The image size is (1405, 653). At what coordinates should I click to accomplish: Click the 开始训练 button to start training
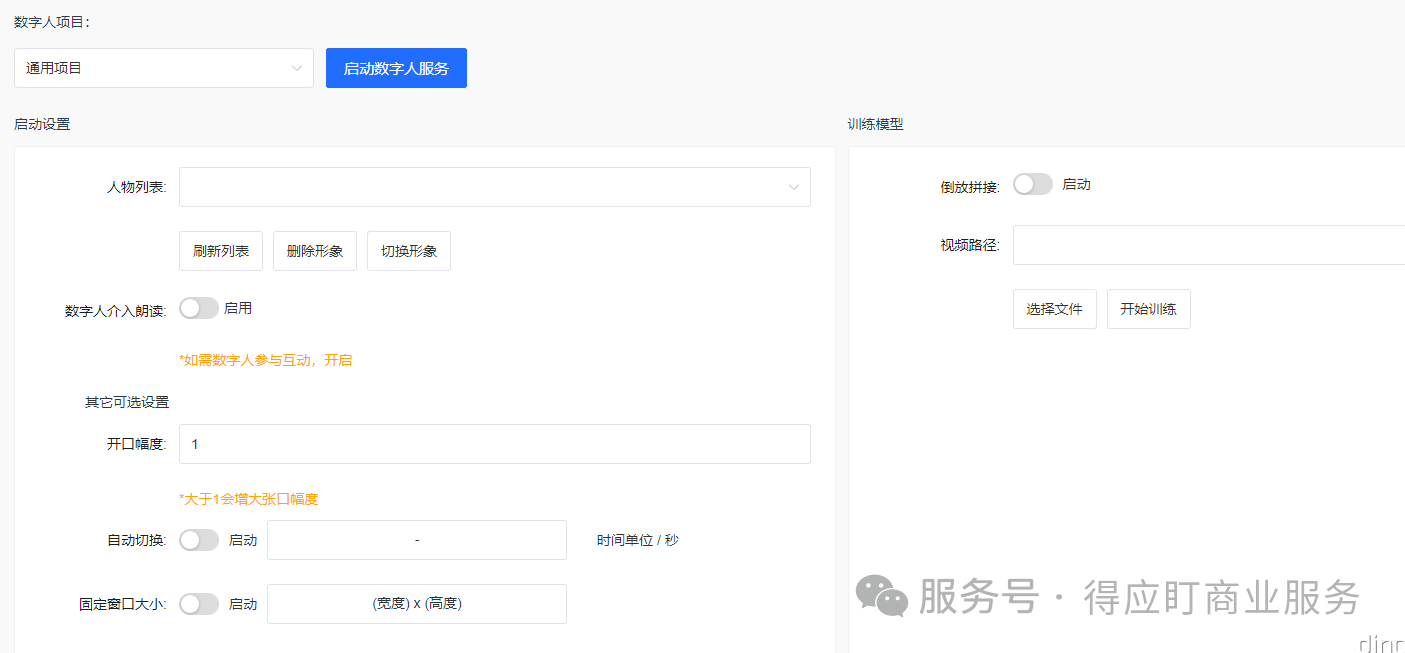[1148, 308]
